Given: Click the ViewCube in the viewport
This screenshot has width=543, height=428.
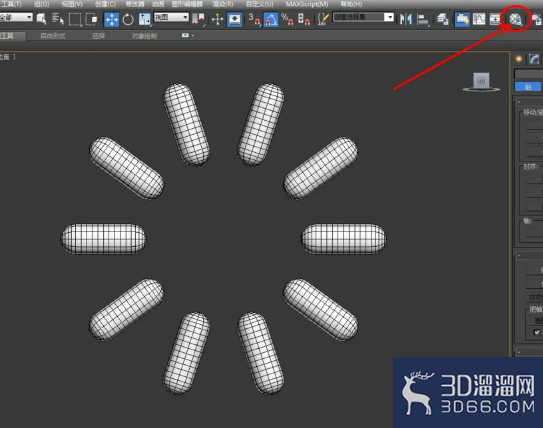Looking at the screenshot, I should coord(481,82).
